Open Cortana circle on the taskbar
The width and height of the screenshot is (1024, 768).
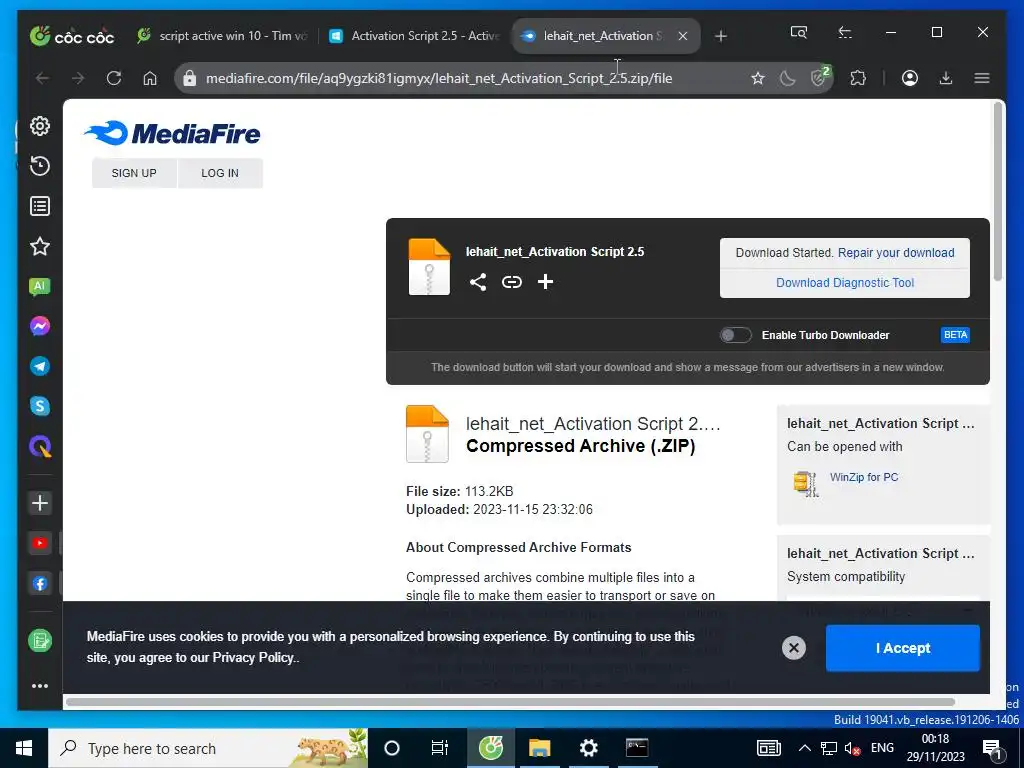point(392,748)
